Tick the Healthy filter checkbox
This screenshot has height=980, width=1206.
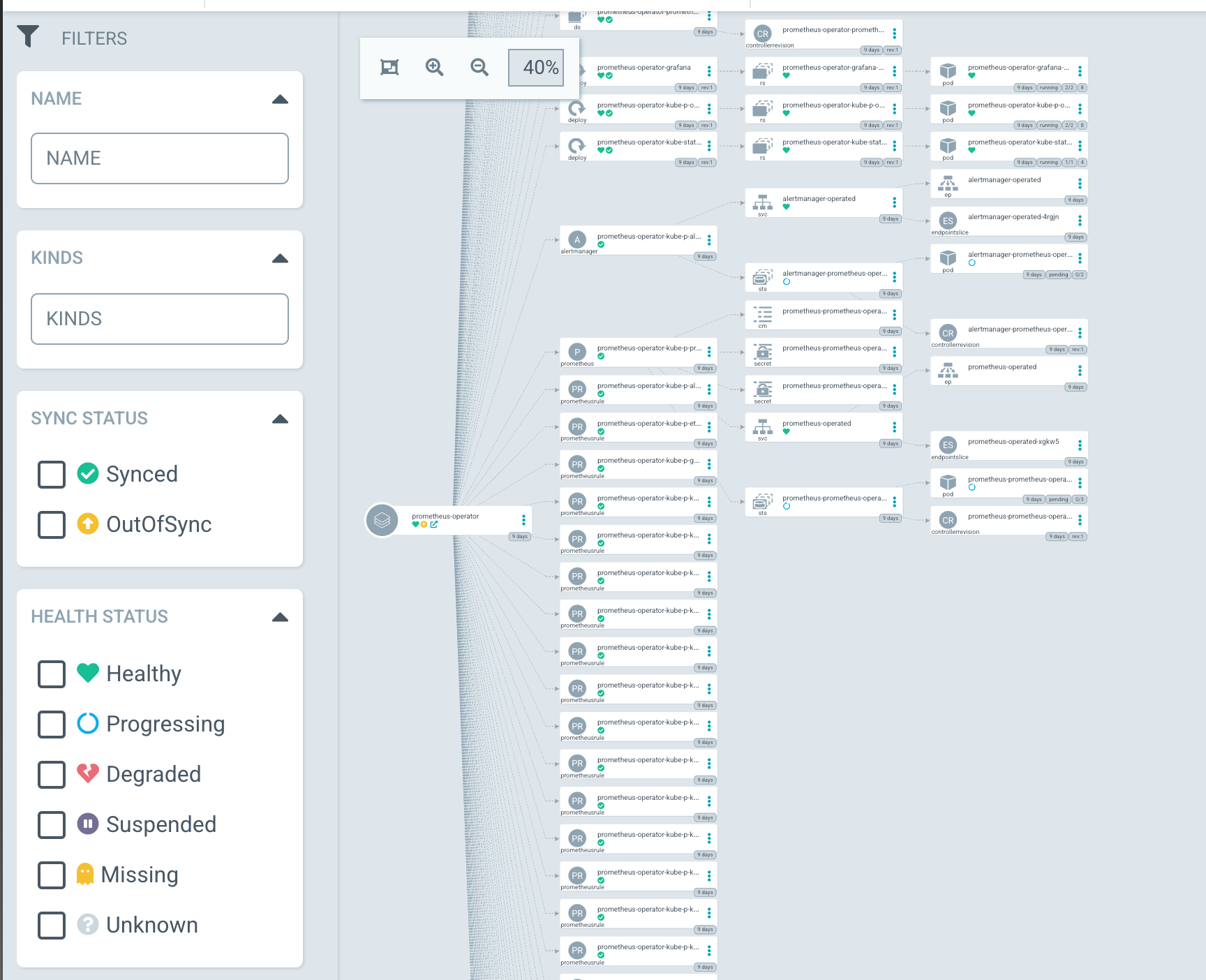[52, 674]
